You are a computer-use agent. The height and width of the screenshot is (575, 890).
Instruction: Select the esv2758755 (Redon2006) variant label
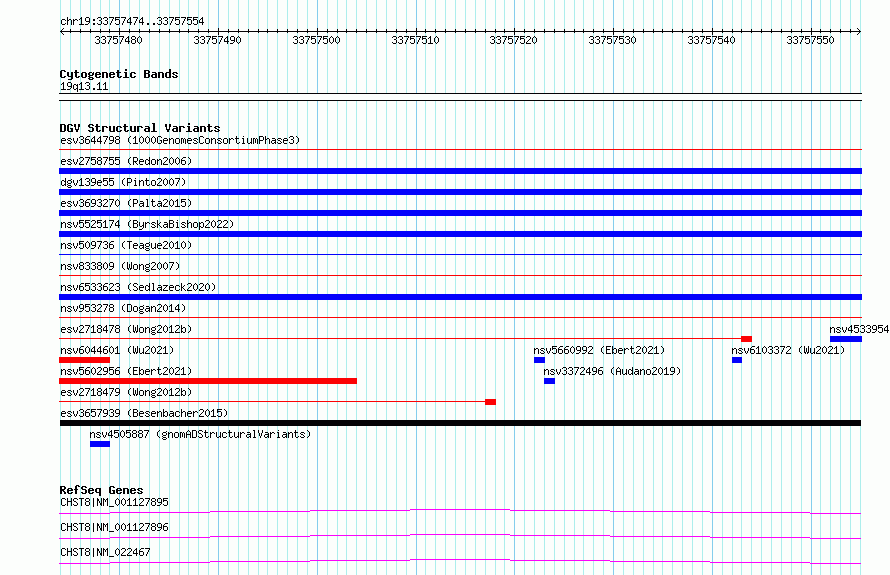point(126,161)
